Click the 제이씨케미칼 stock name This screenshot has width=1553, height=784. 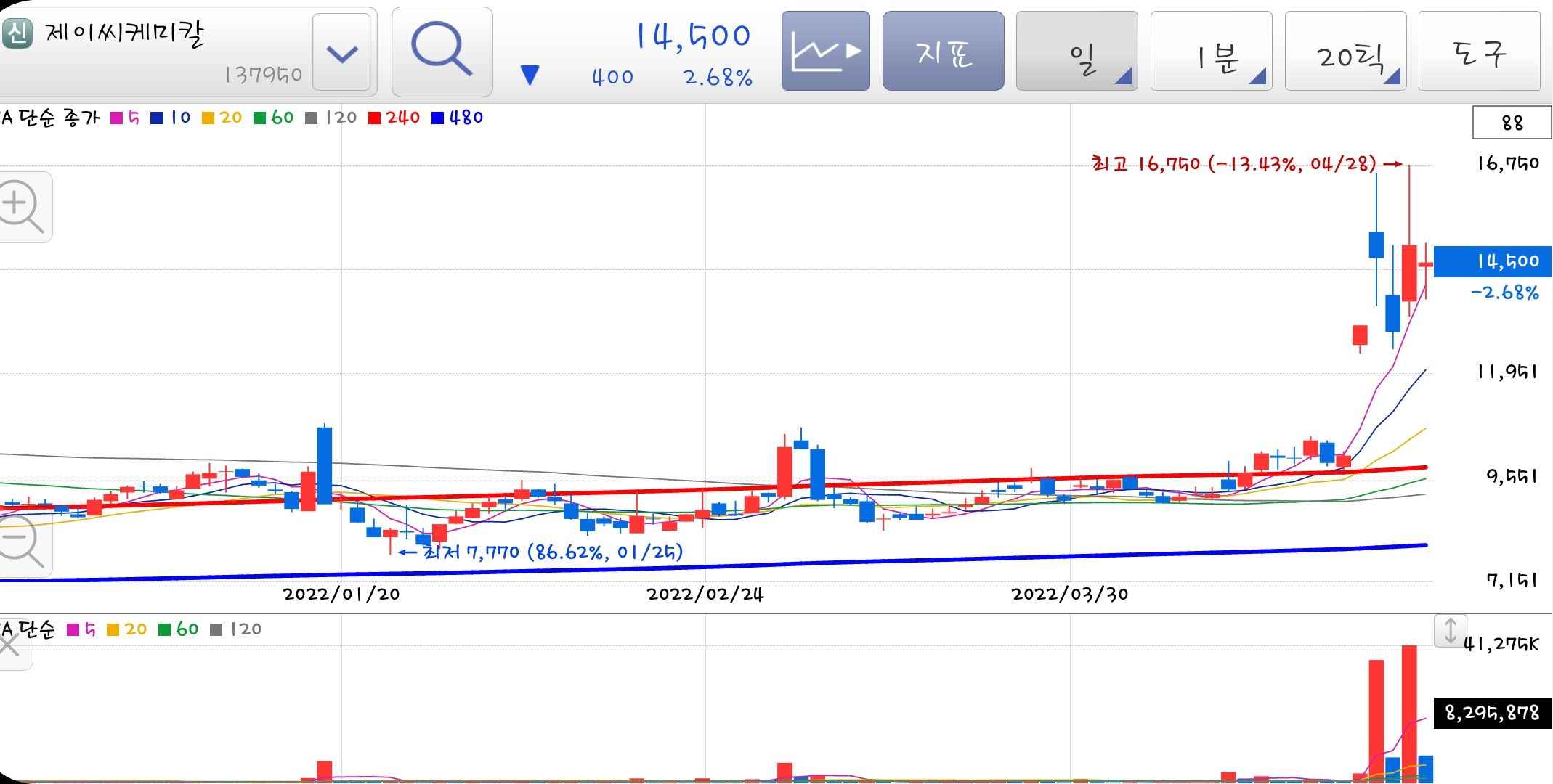125,33
